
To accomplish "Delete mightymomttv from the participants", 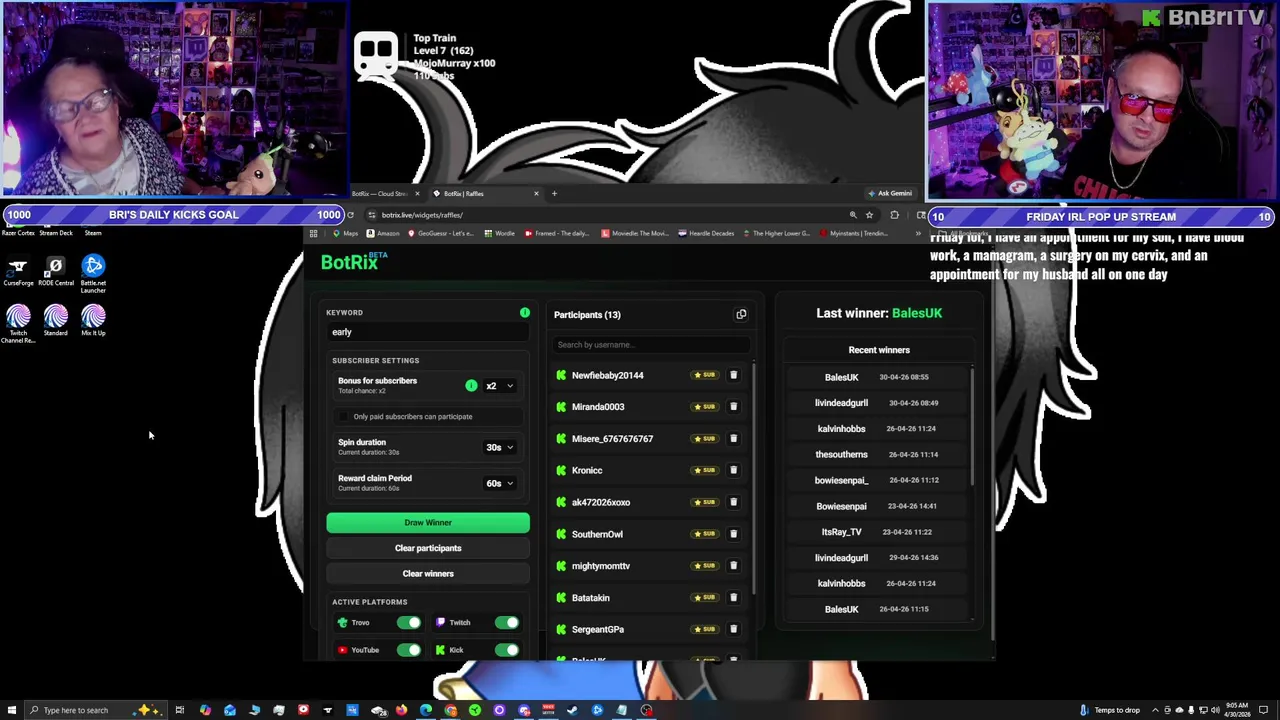I will 733,566.
